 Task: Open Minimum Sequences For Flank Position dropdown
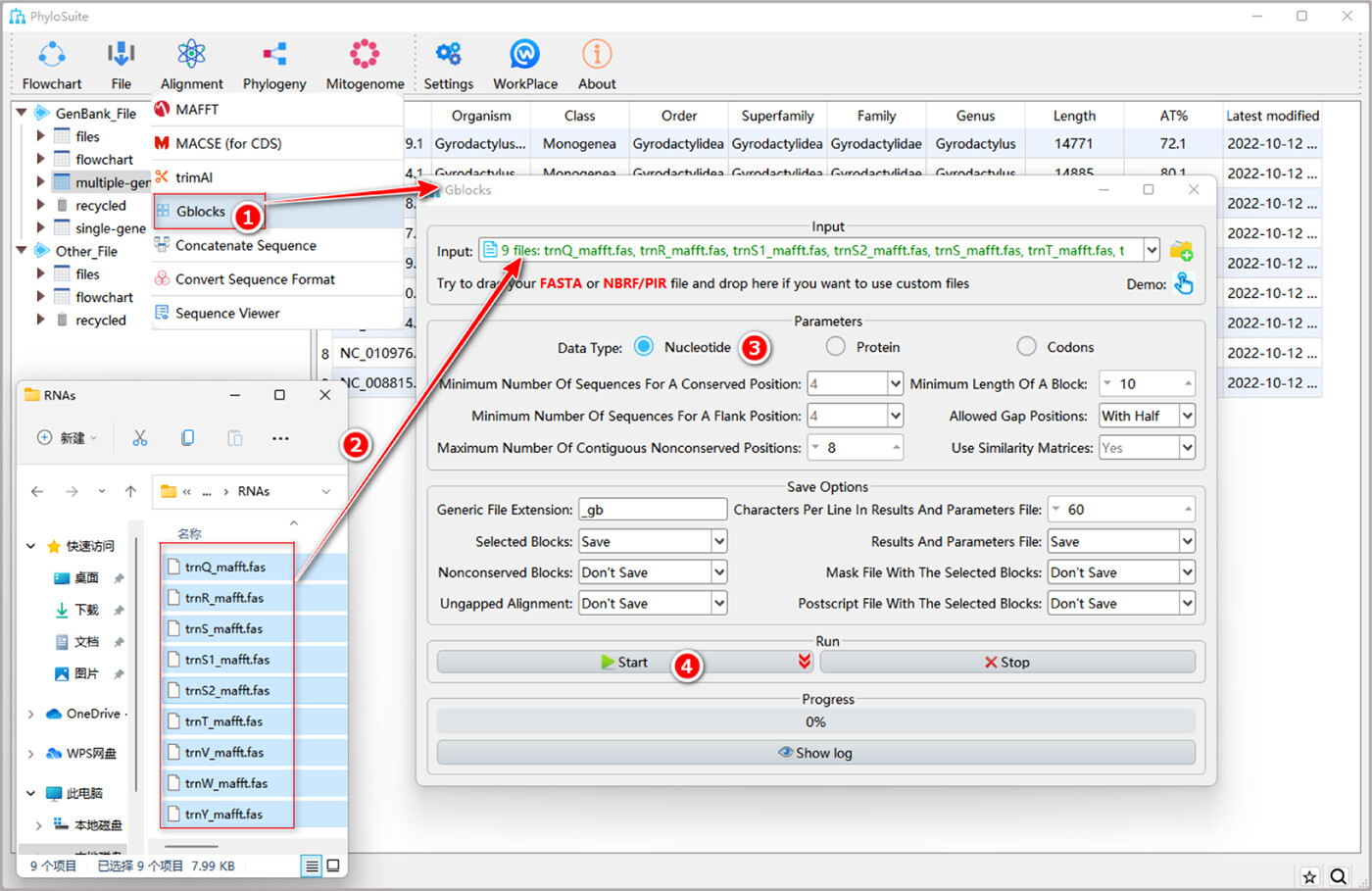pos(895,416)
